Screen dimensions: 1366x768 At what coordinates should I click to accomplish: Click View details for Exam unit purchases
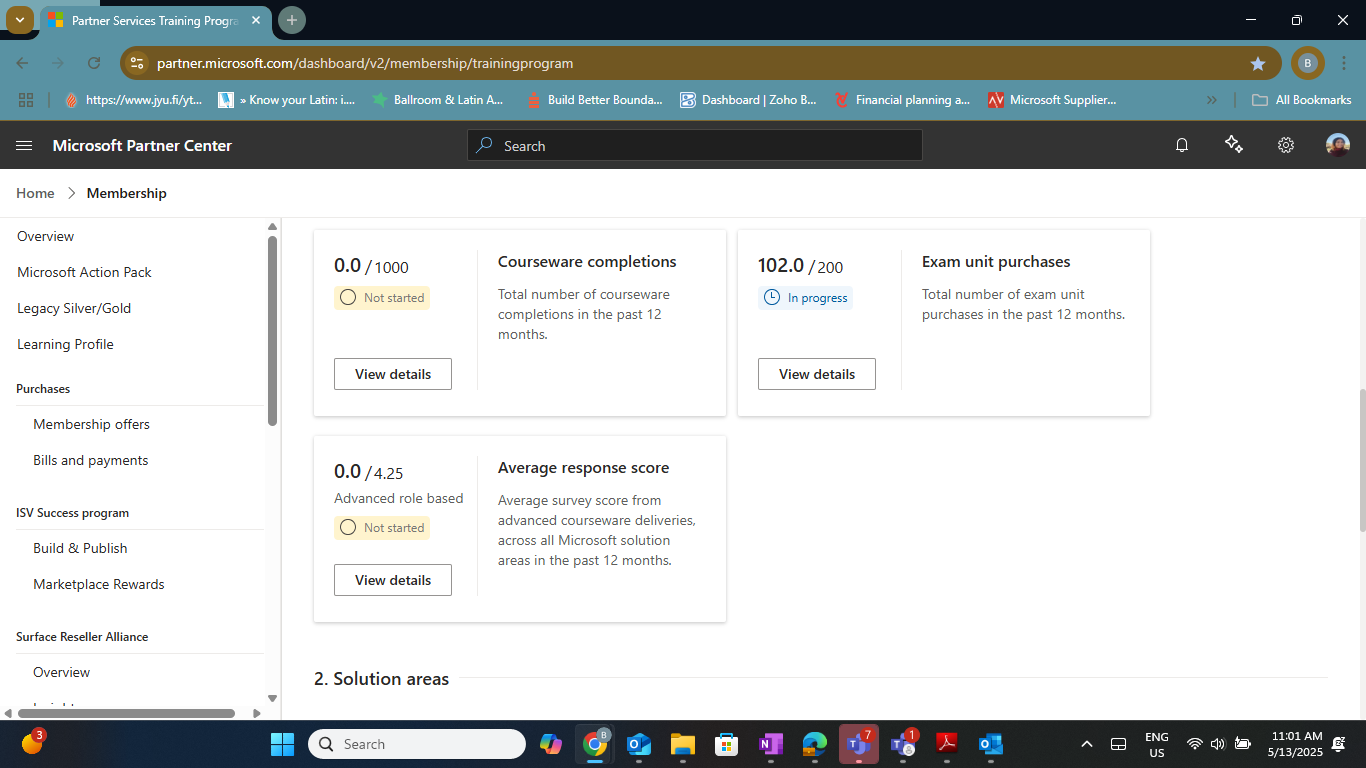coord(816,373)
